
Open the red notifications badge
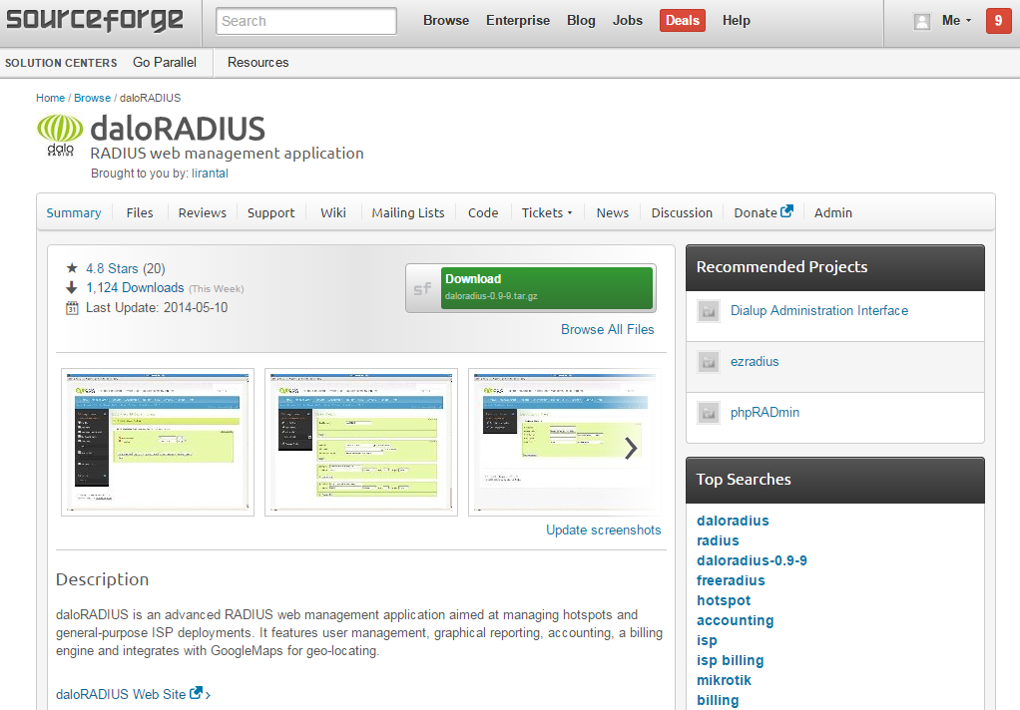pos(998,21)
